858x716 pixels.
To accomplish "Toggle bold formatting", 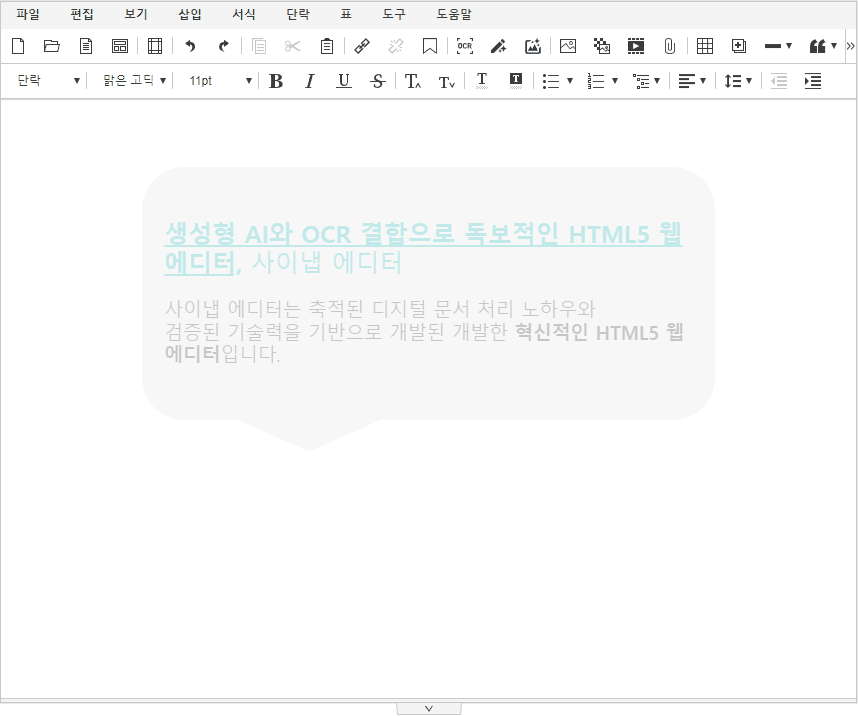I will click(x=276, y=81).
